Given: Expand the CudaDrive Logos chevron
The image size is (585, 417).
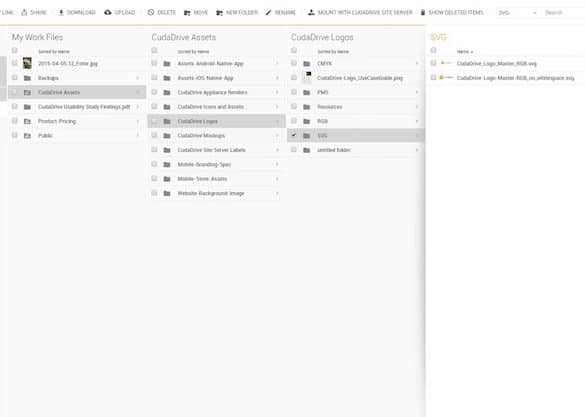Looking at the screenshot, I should [277, 122].
